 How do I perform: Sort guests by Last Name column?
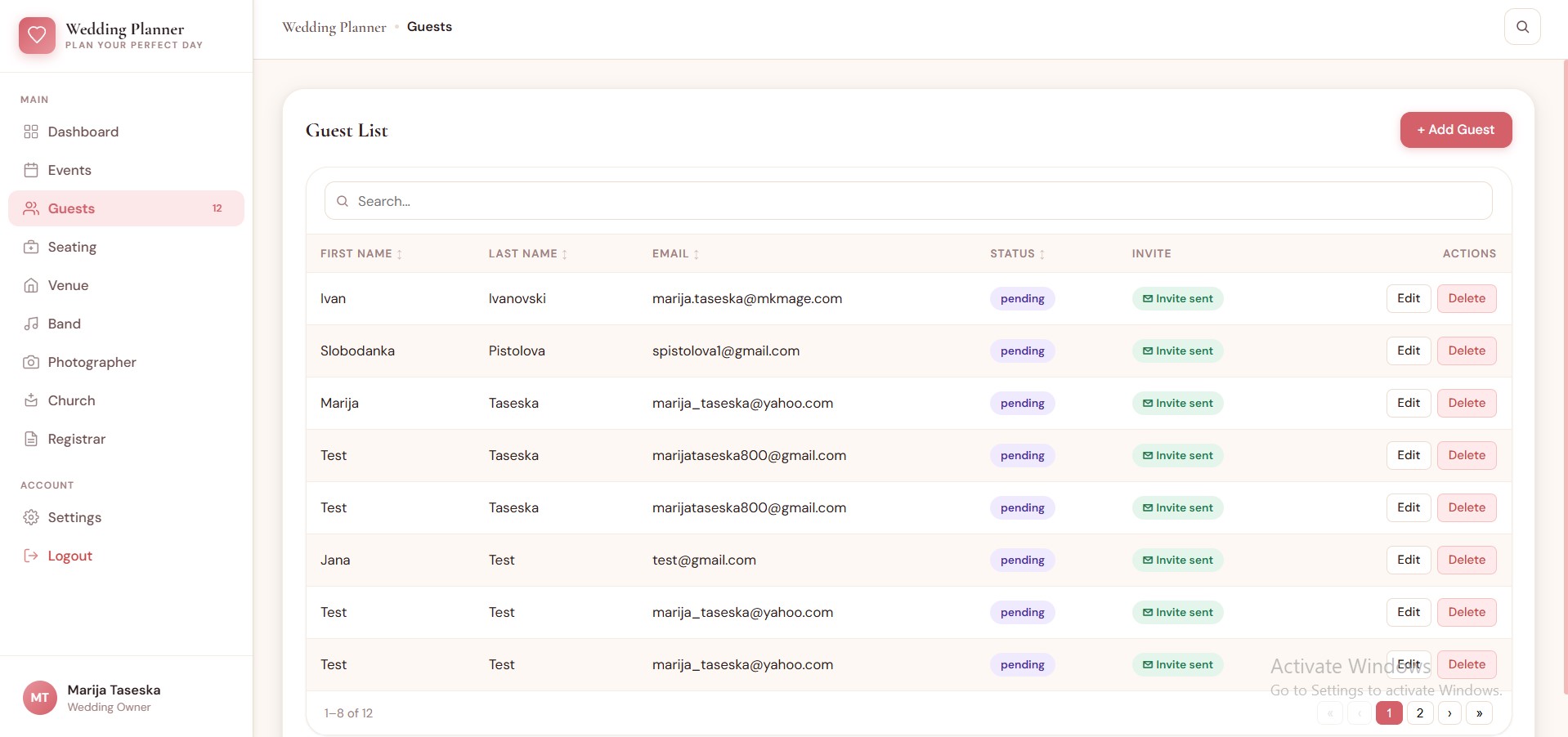coord(527,254)
